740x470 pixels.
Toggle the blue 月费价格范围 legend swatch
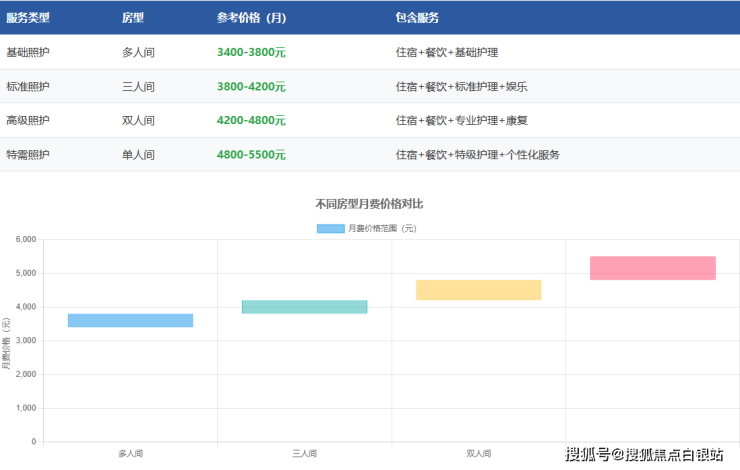coord(330,228)
